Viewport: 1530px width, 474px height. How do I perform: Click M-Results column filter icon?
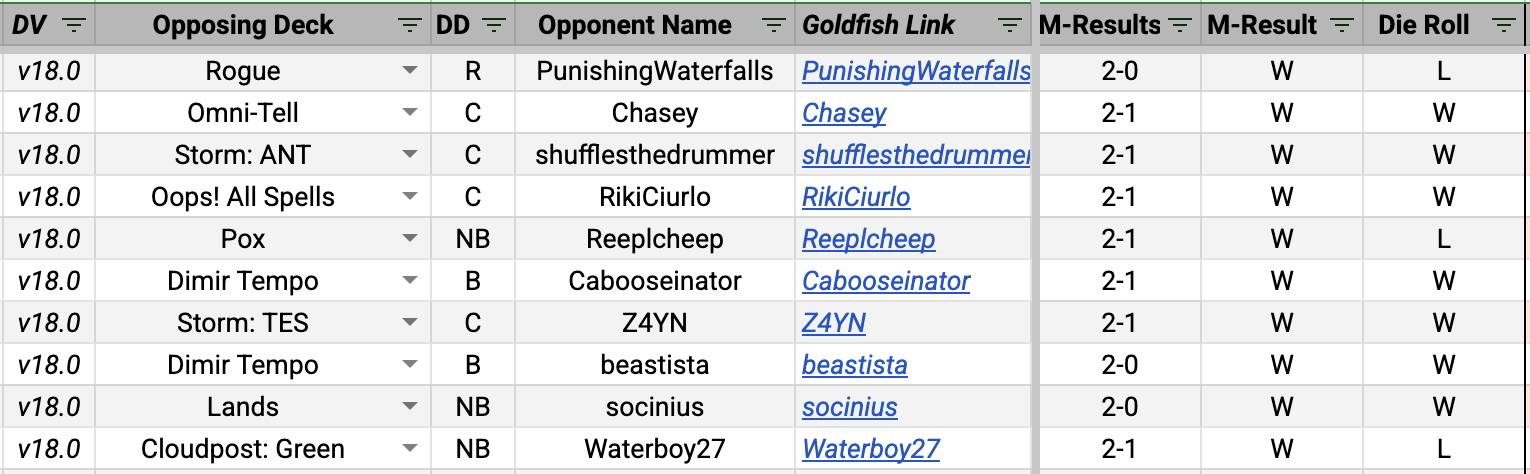point(1181,25)
